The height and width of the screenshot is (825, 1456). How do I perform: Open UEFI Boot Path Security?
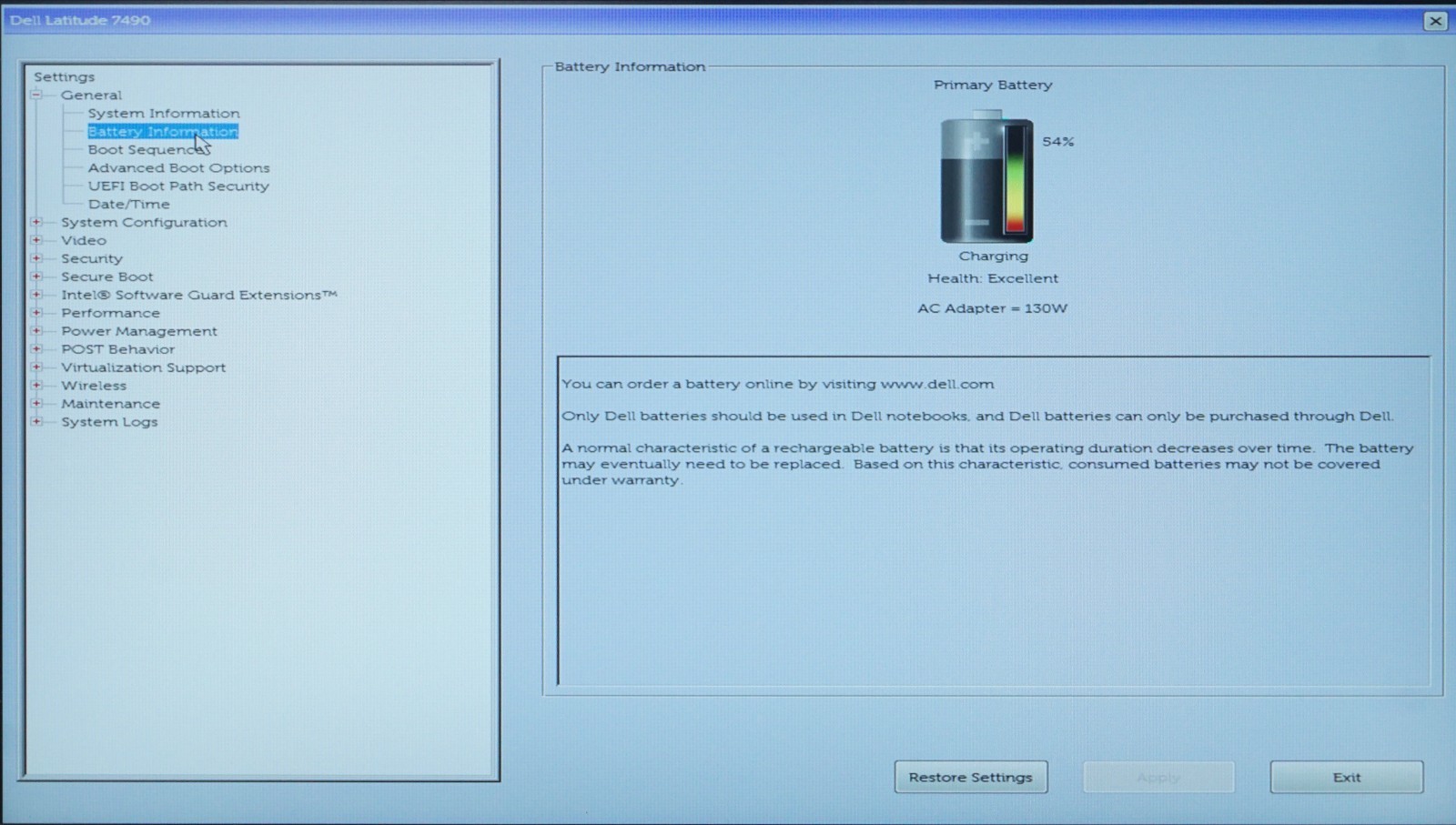178,186
